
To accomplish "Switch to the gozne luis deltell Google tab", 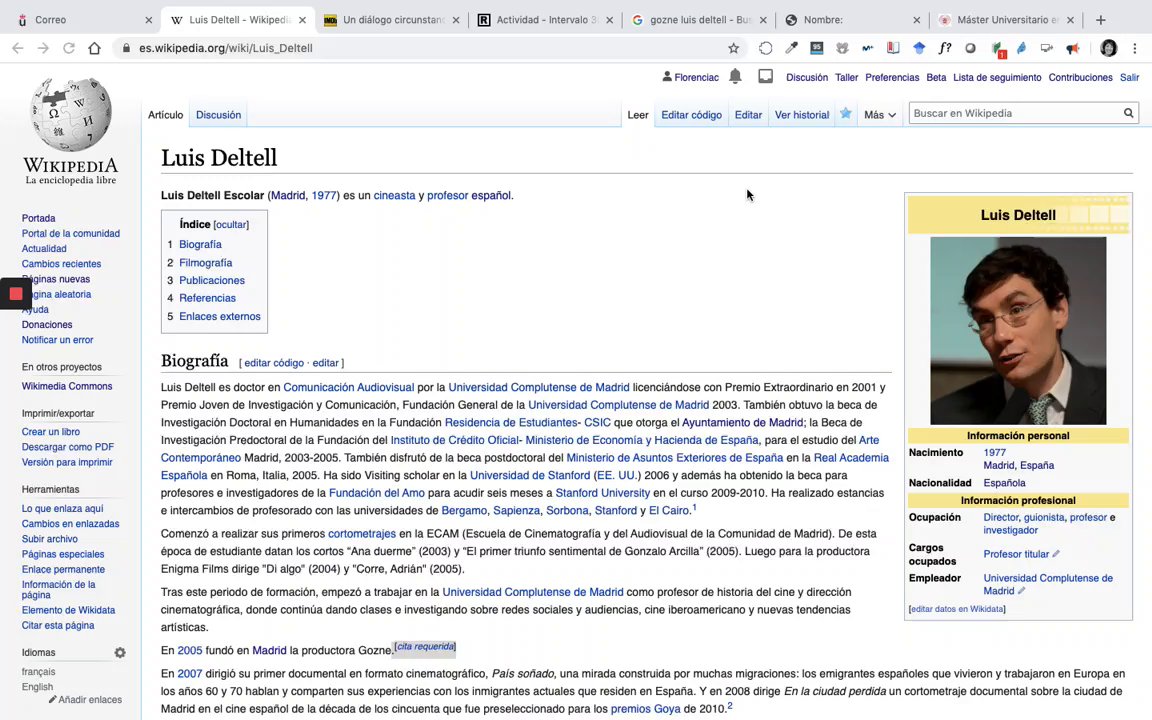I will (x=699, y=20).
